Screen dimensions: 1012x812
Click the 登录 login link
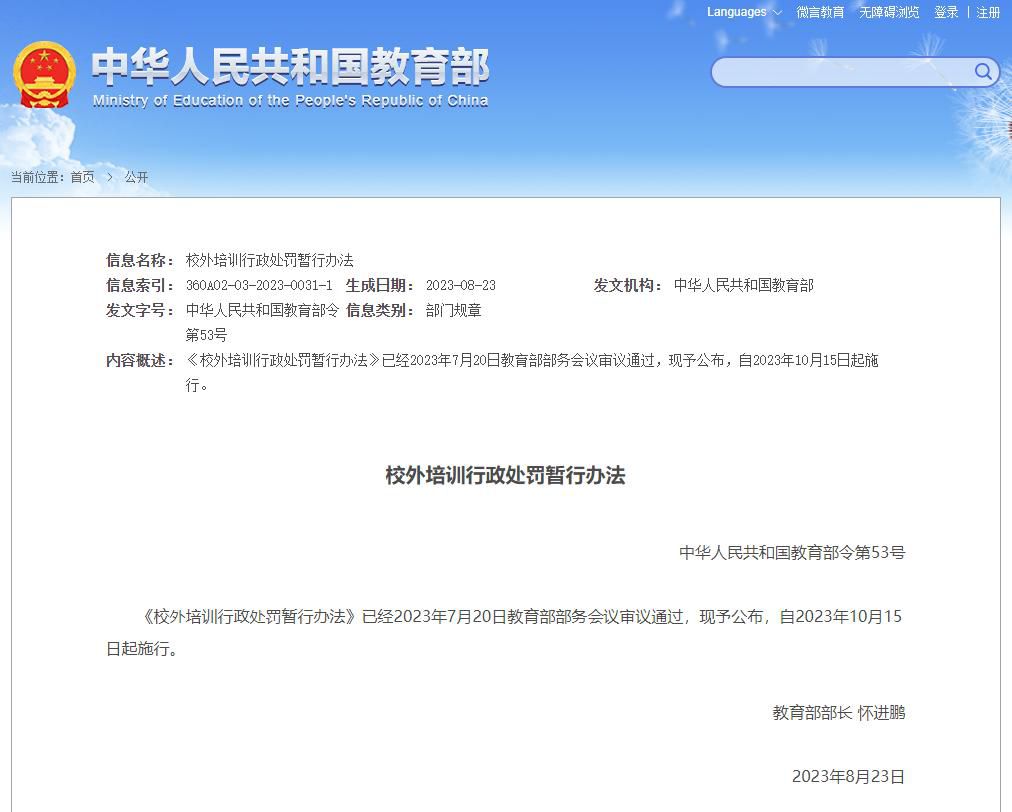[946, 12]
